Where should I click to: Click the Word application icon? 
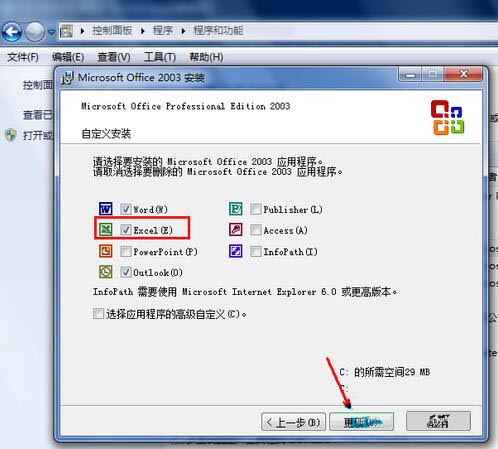point(106,209)
